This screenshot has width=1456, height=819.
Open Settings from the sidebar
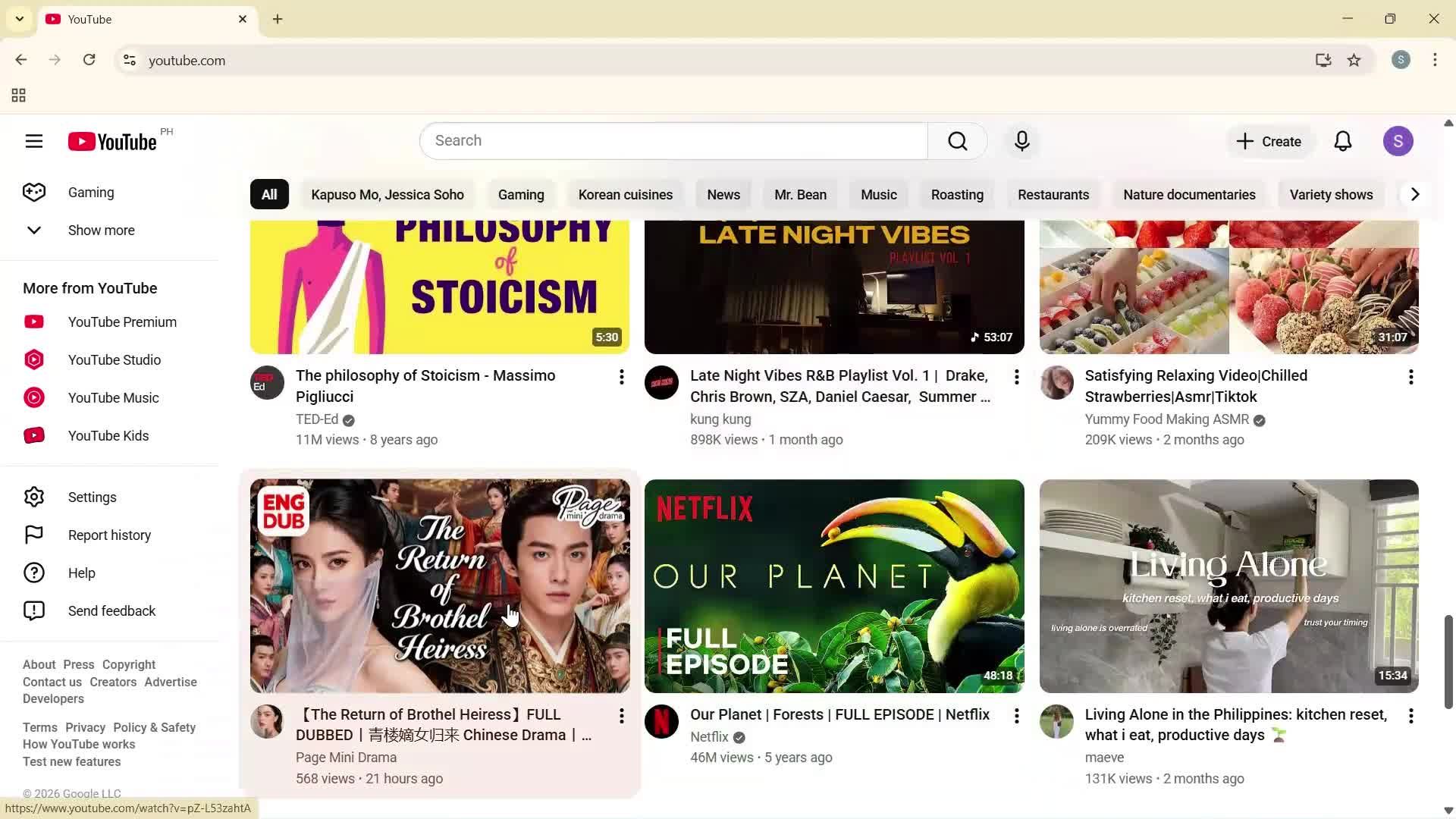(x=92, y=497)
